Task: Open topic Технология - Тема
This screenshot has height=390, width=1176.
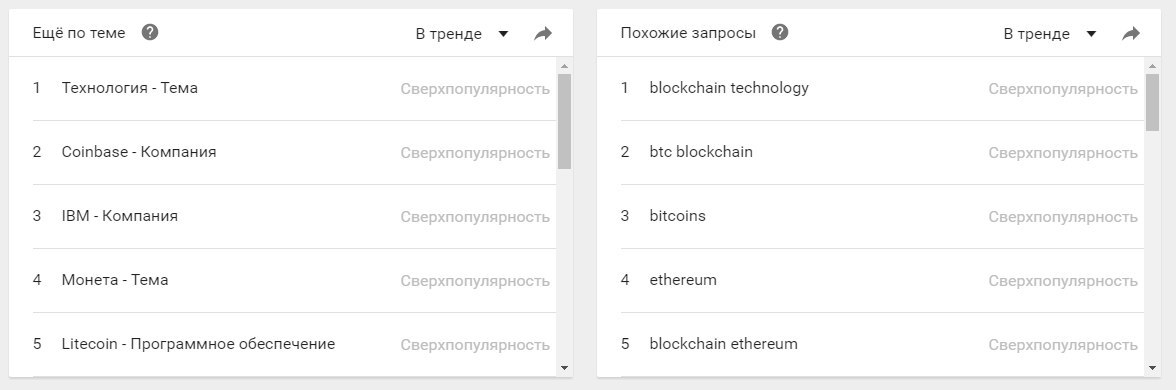Action: (x=294, y=88)
